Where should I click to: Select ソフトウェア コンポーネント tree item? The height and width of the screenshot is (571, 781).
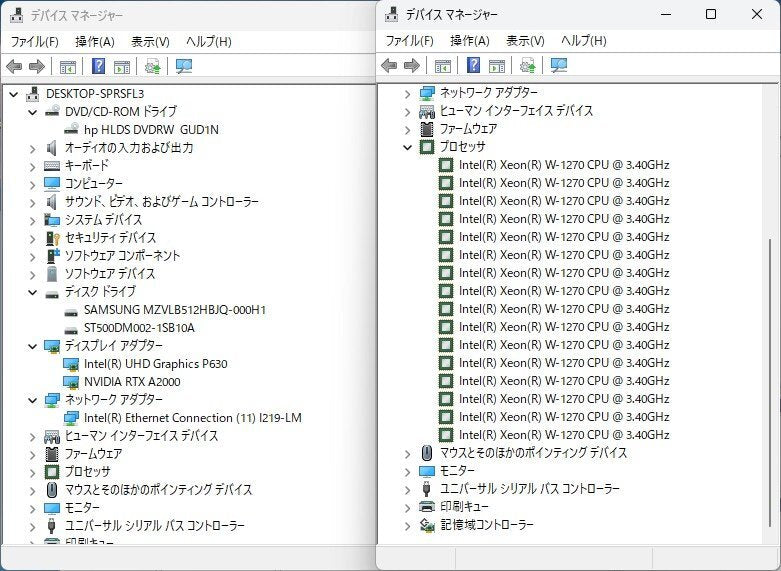[123, 256]
